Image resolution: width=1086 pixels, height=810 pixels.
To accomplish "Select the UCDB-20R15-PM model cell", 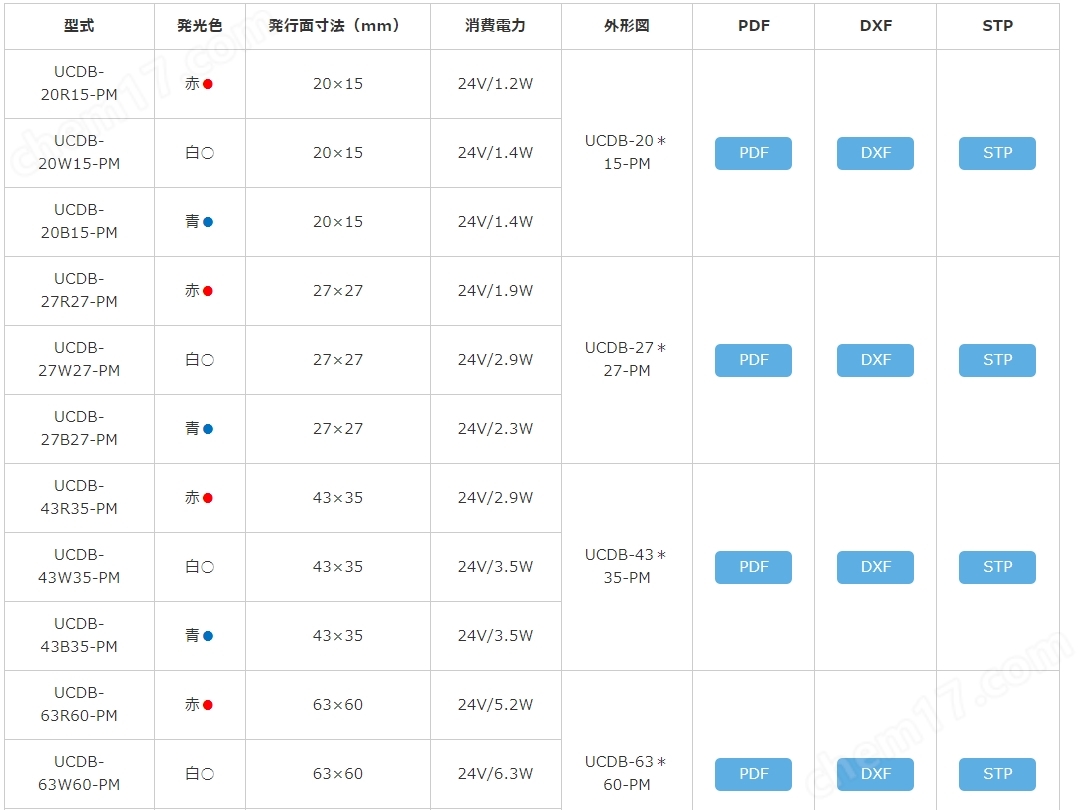I will point(79,84).
